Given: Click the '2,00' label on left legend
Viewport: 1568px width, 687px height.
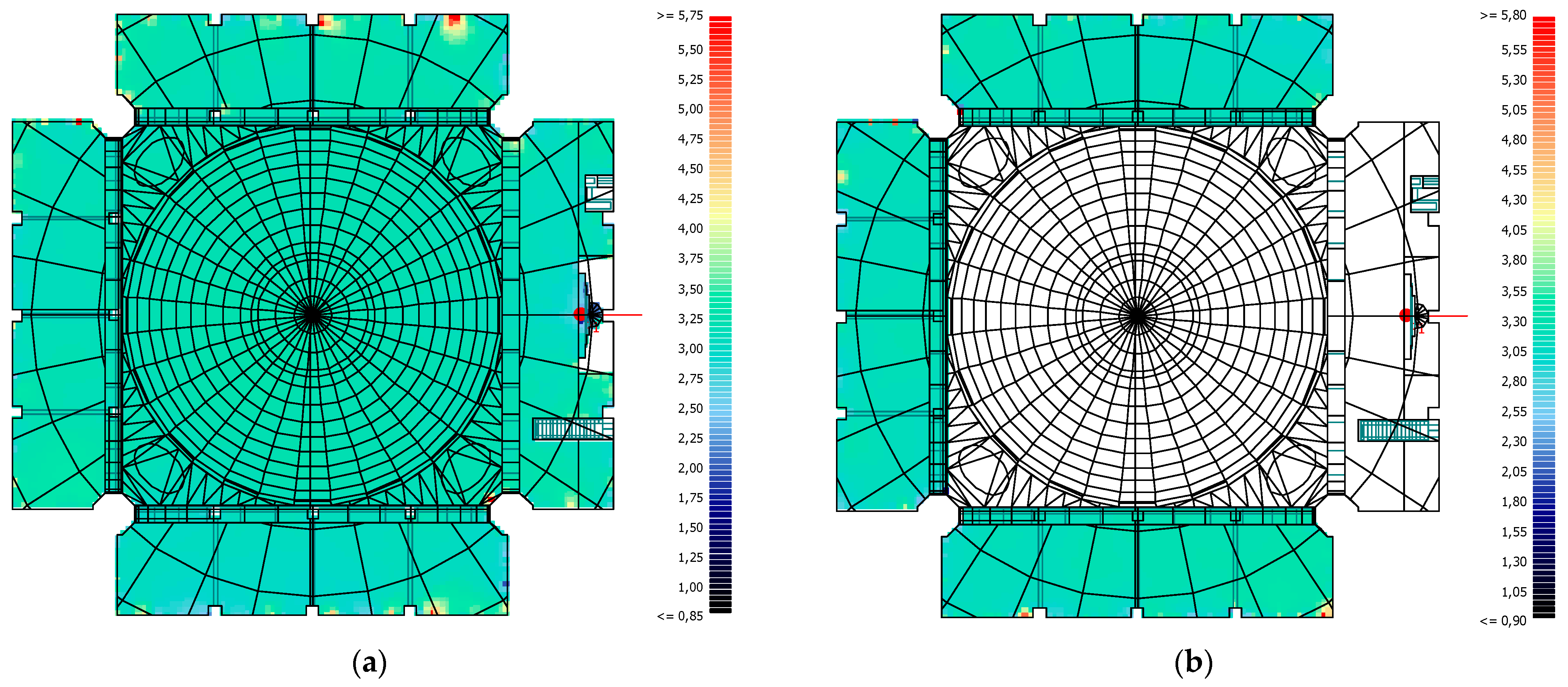Looking at the screenshot, I should 690,468.
